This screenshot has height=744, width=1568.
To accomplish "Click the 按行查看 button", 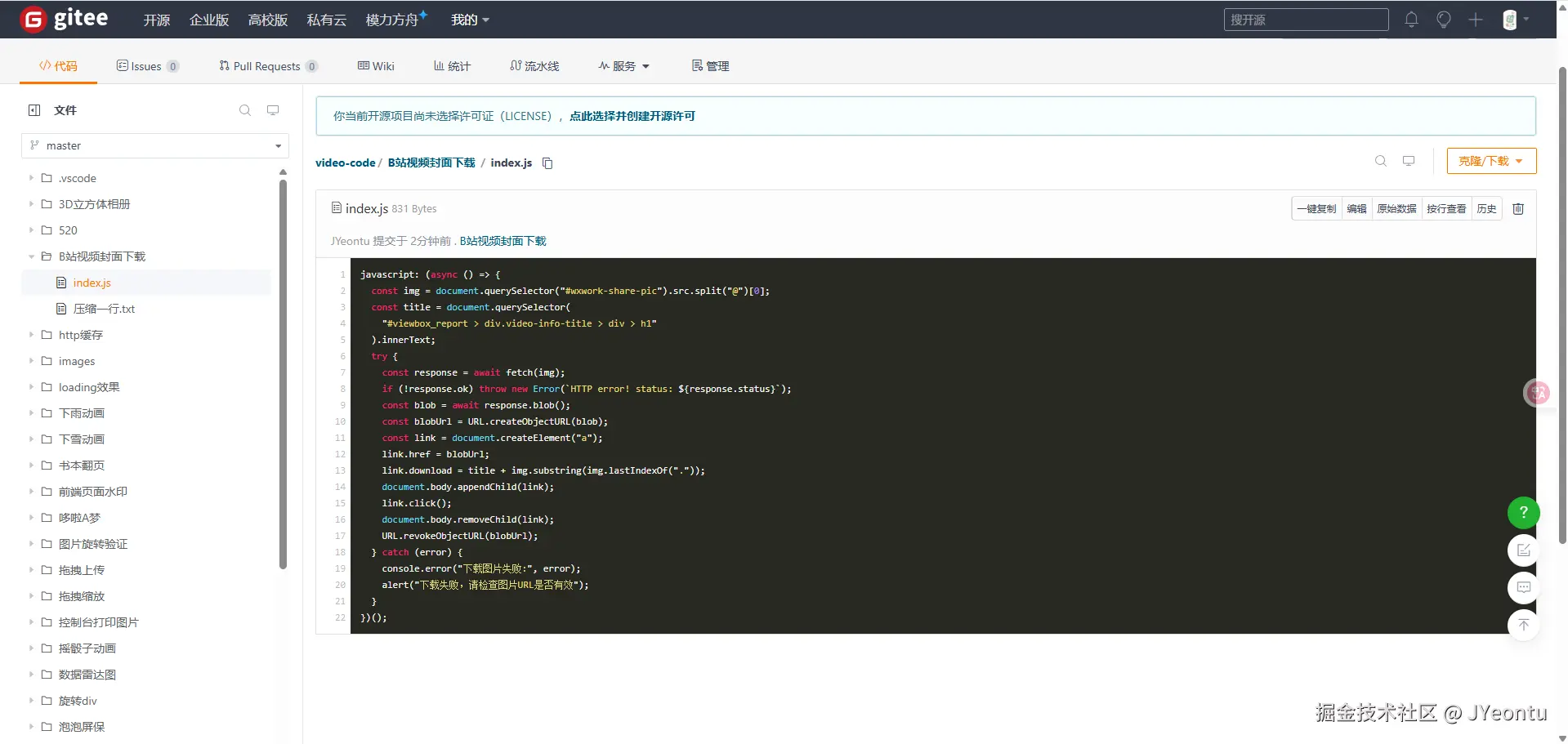I will pyautogui.click(x=1446, y=209).
